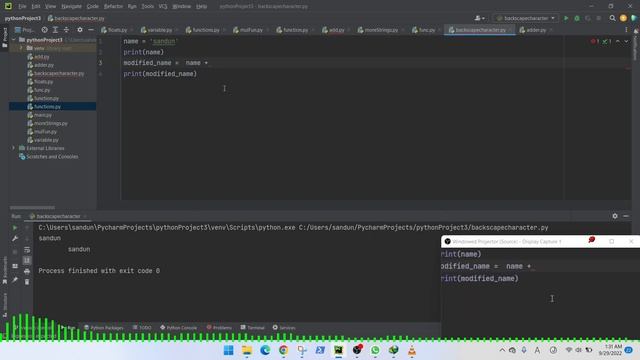Image resolution: width=640 pixels, height=360 pixels.
Task: Select main.py in project tree
Action: (x=42, y=115)
